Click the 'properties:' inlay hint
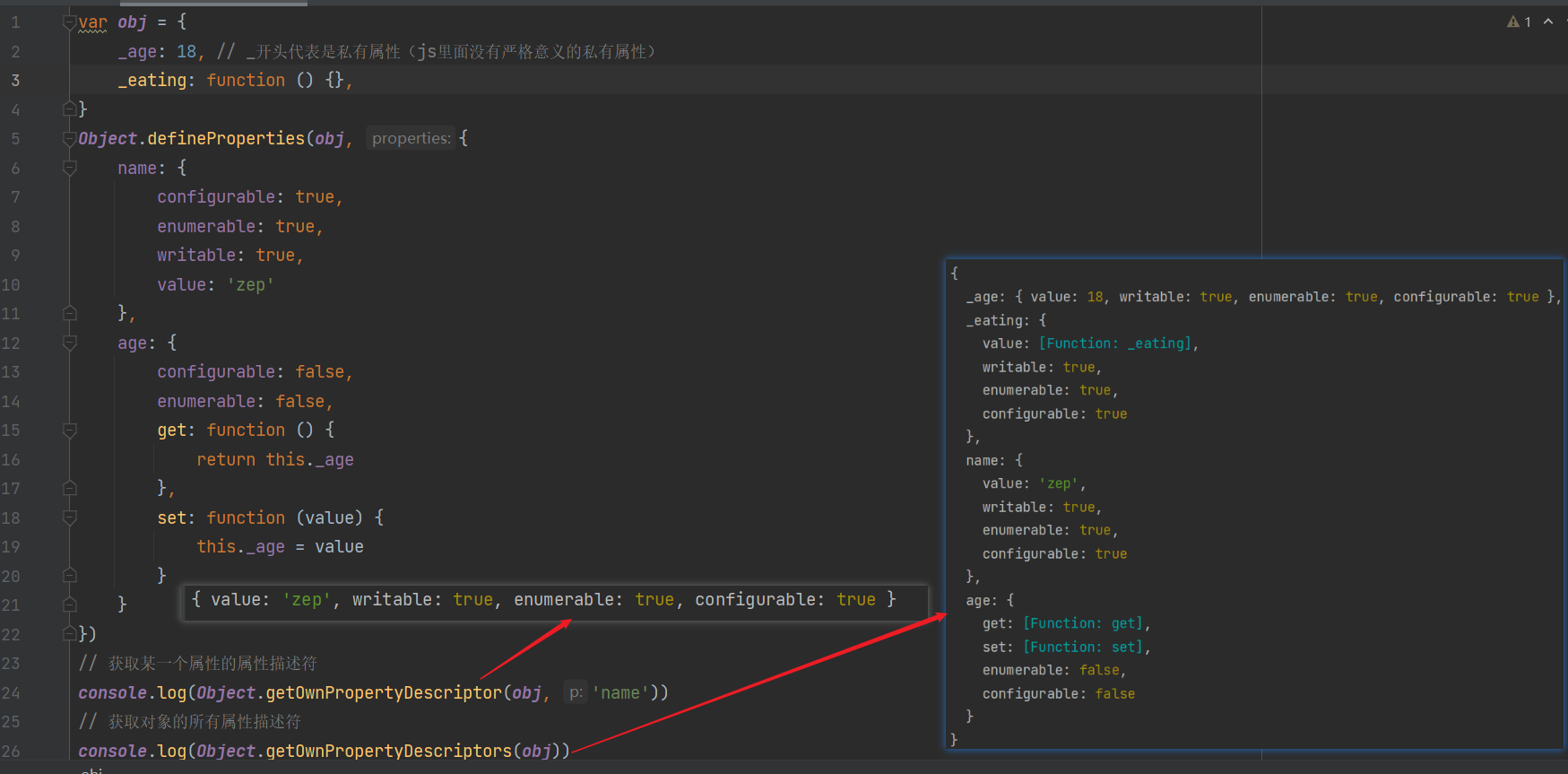 411,138
